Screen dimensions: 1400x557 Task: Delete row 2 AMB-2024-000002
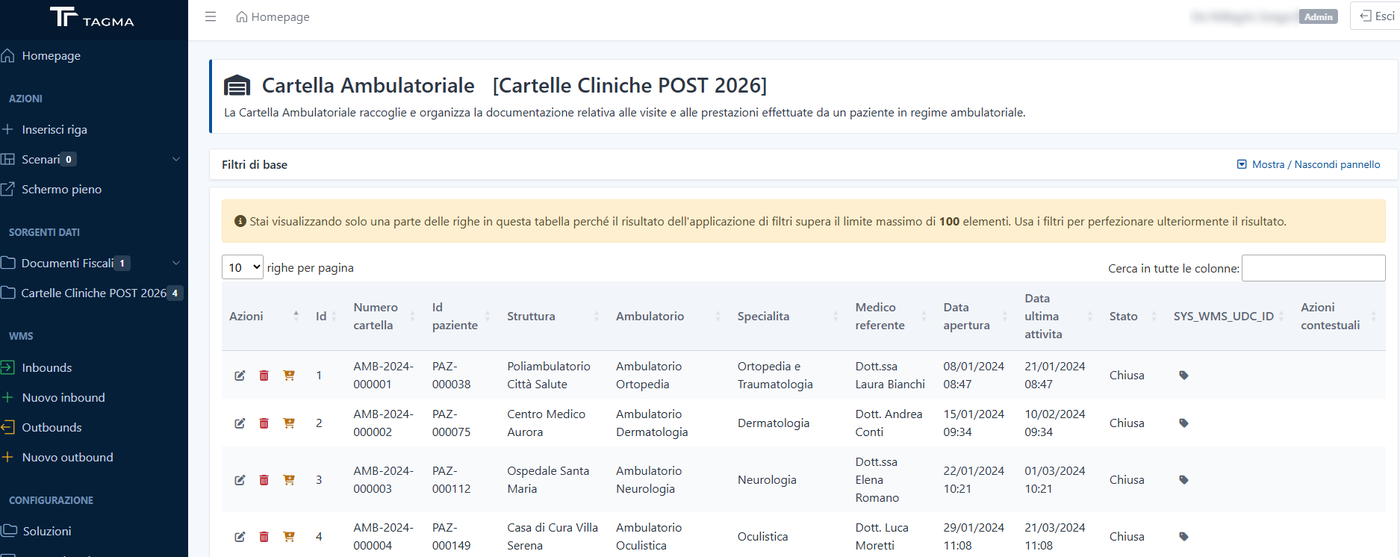tap(264, 423)
